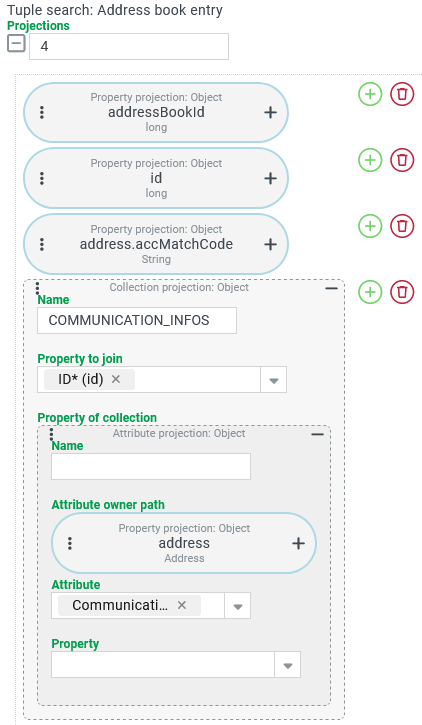Open the Attribute dropdown arrow
The height and width of the screenshot is (725, 422).
pos(238,606)
